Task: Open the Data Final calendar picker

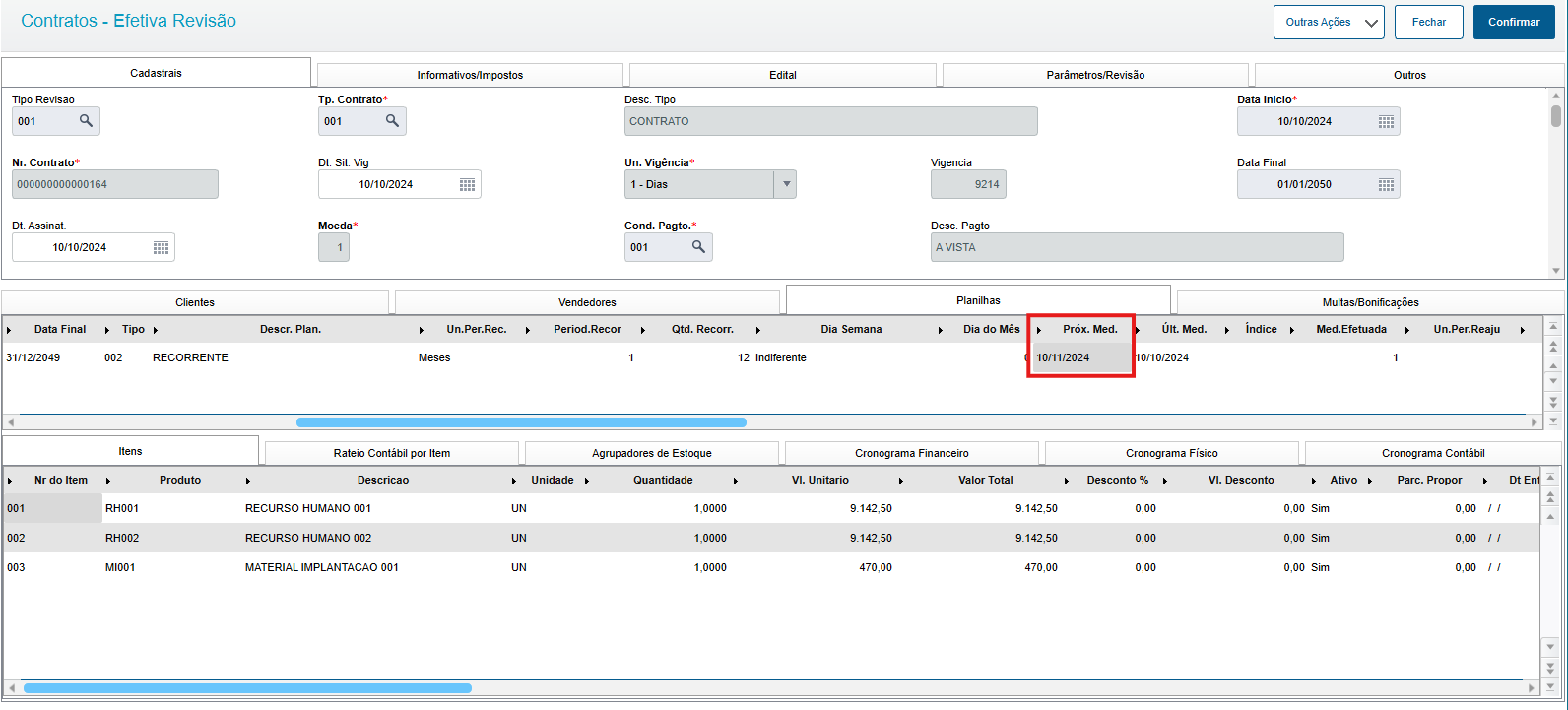Action: tap(1386, 184)
